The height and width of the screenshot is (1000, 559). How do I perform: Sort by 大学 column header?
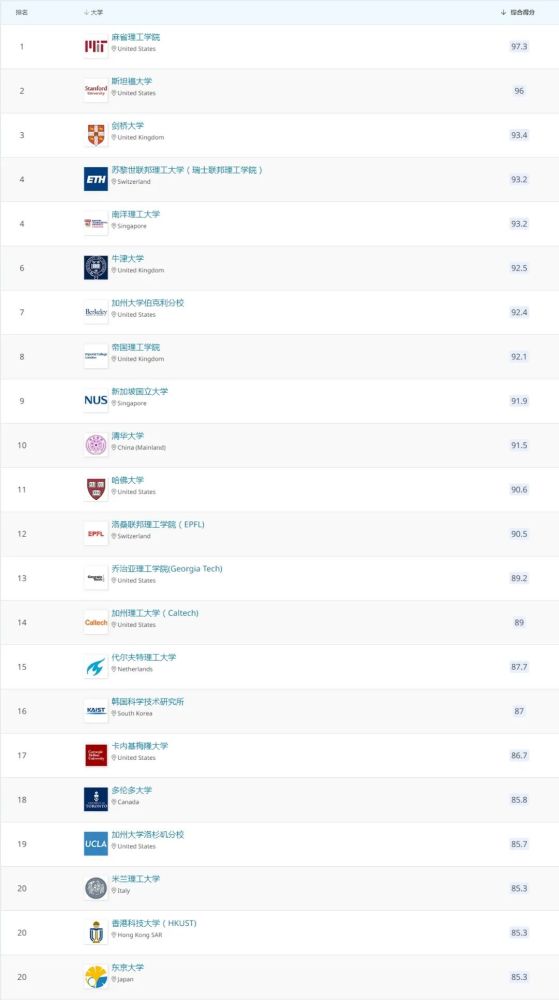93,12
